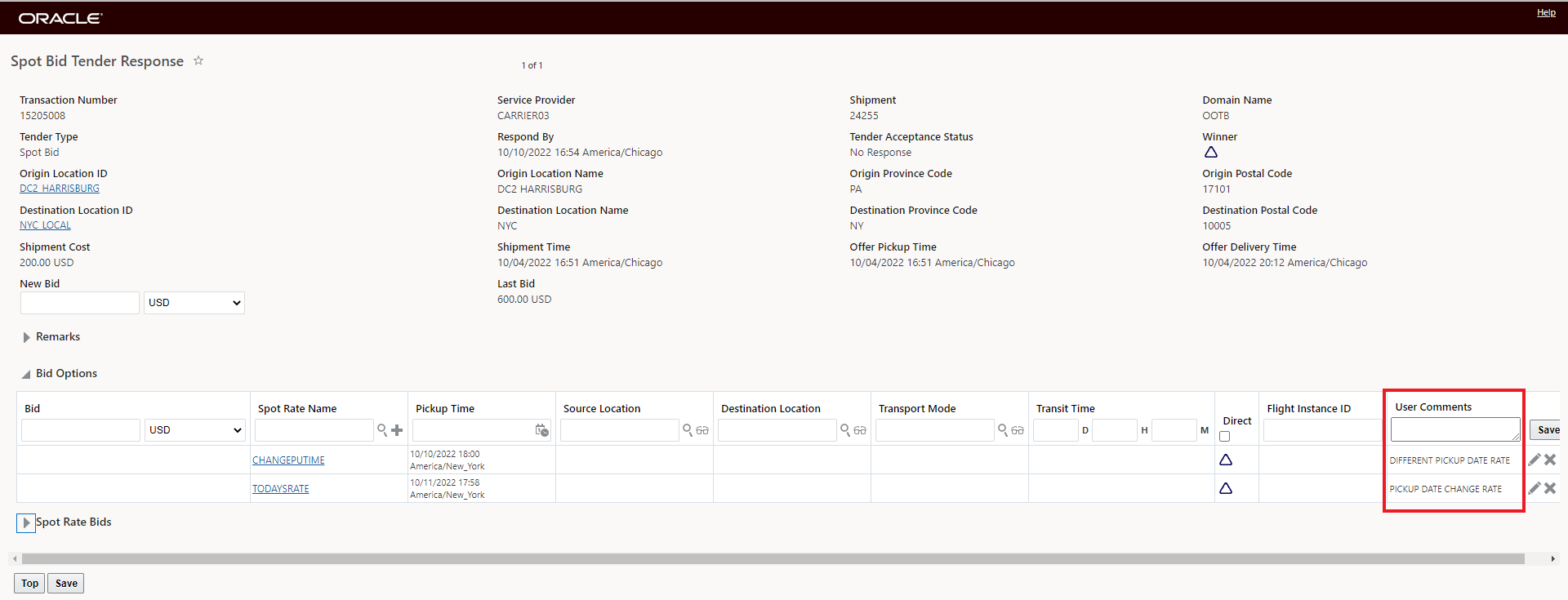Click the Destination Location view glasses icon
The width and height of the screenshot is (1568, 600).
(860, 430)
